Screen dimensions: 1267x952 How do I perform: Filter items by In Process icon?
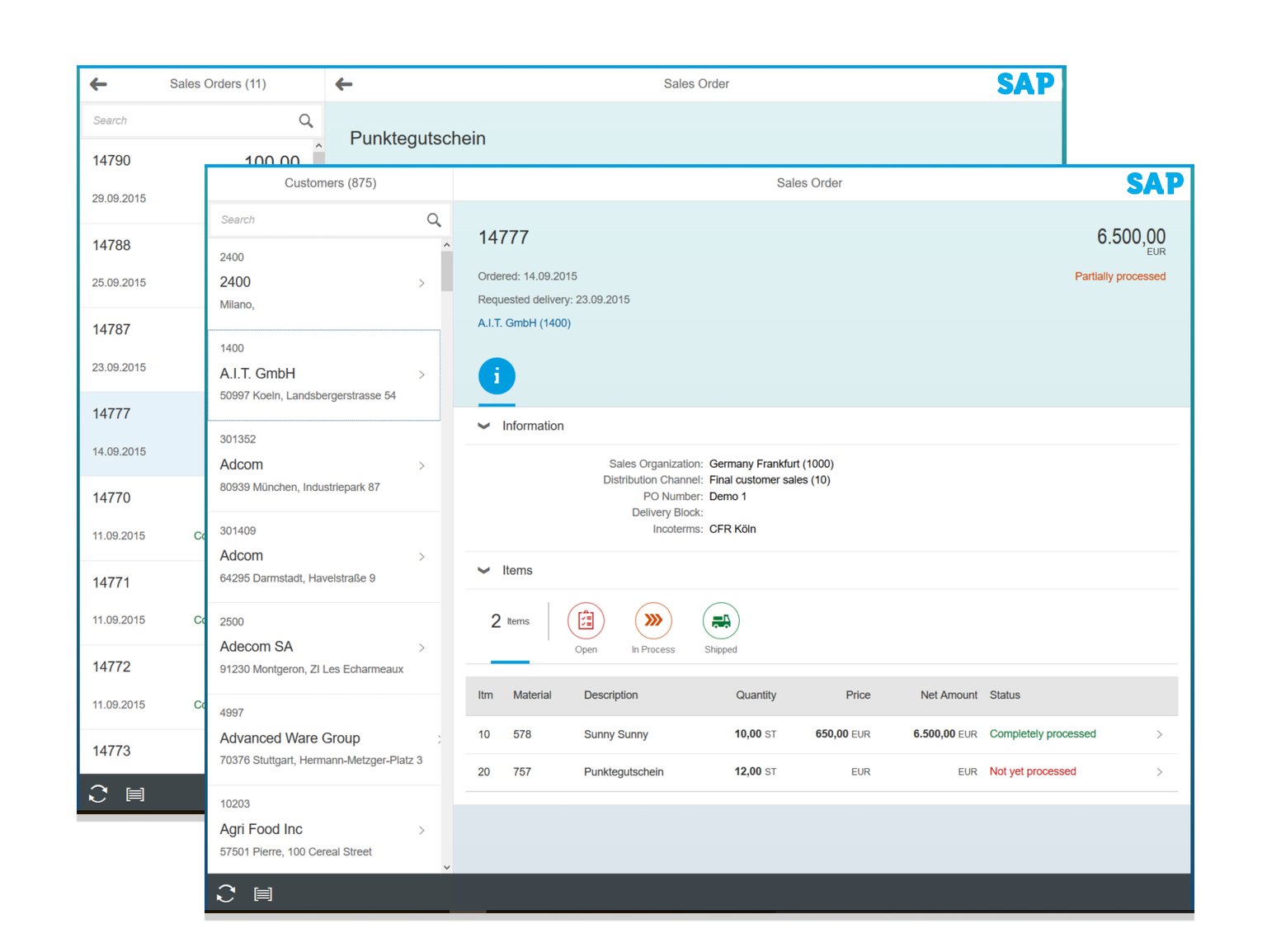pos(653,620)
